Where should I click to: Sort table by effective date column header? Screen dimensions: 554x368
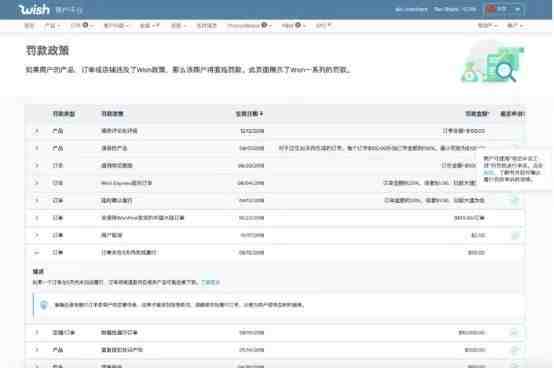[249, 114]
